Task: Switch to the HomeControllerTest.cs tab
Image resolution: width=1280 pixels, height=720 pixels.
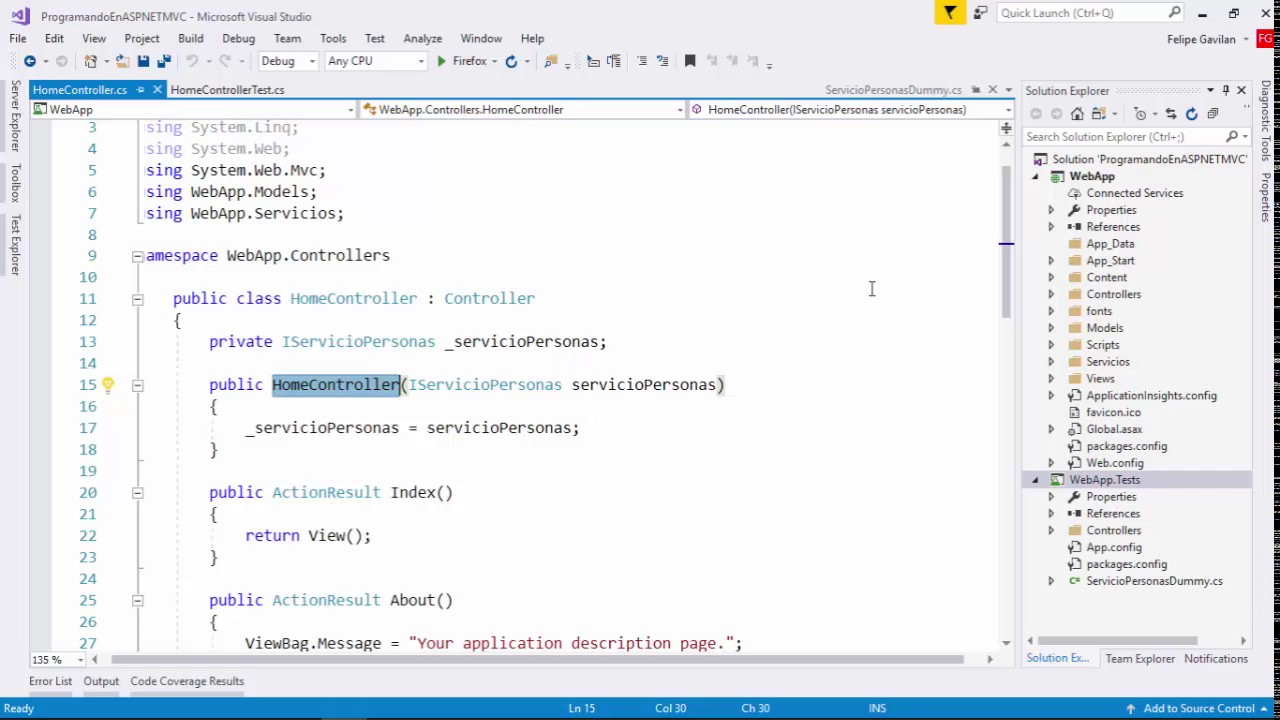Action: click(x=227, y=90)
